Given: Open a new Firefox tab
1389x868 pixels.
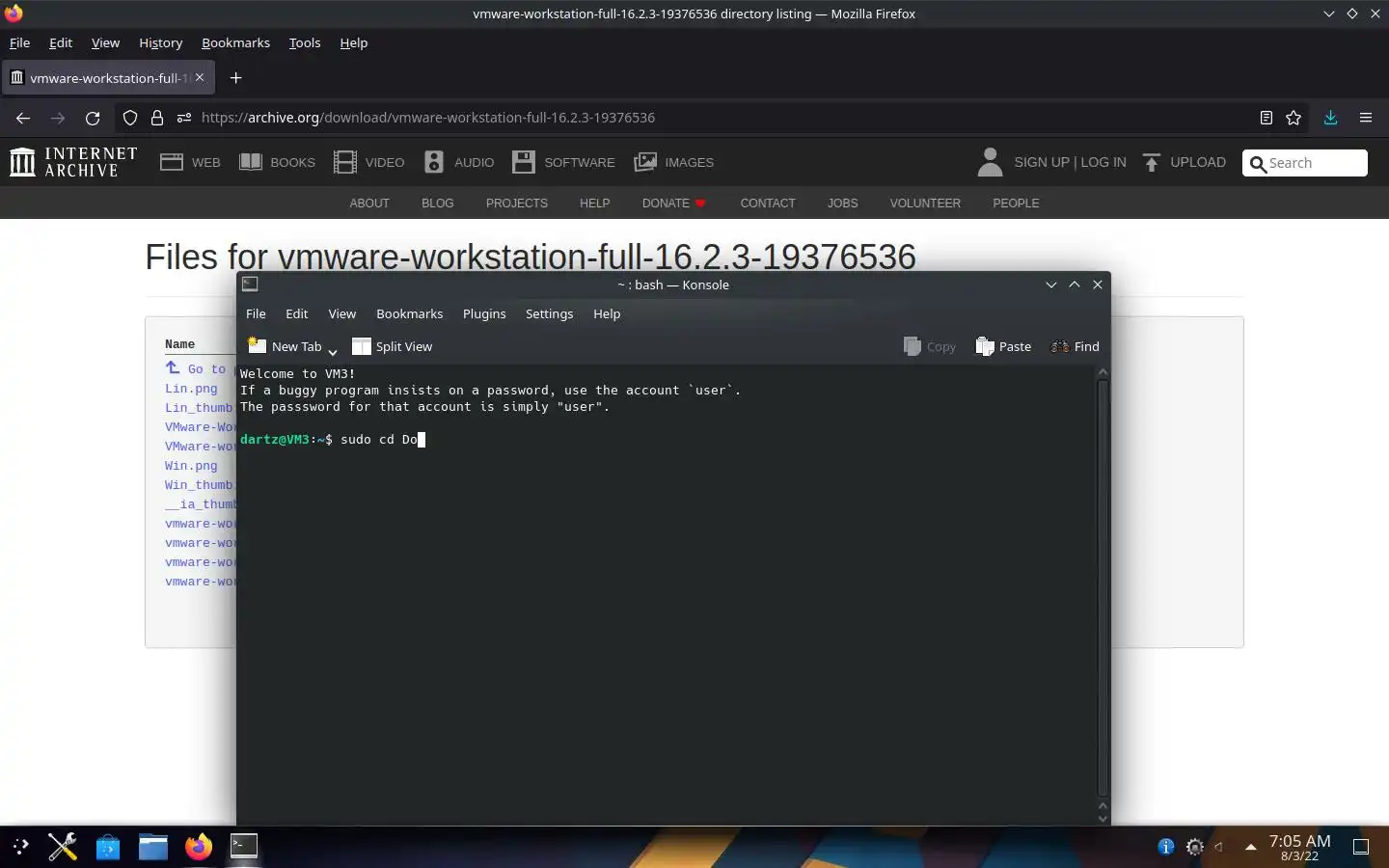Looking at the screenshot, I should pyautogui.click(x=235, y=78).
